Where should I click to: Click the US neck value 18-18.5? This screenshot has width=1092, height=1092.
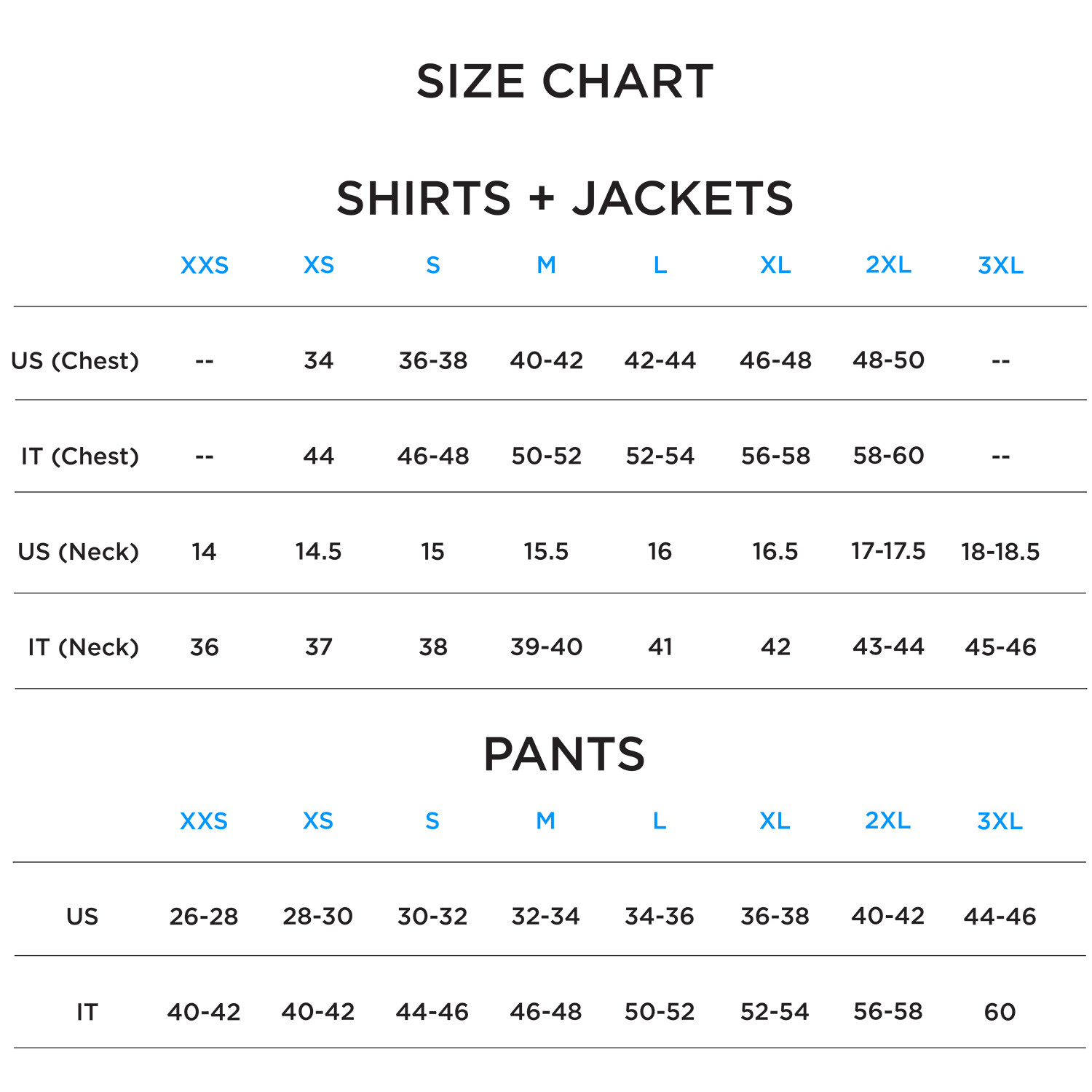(1000, 552)
